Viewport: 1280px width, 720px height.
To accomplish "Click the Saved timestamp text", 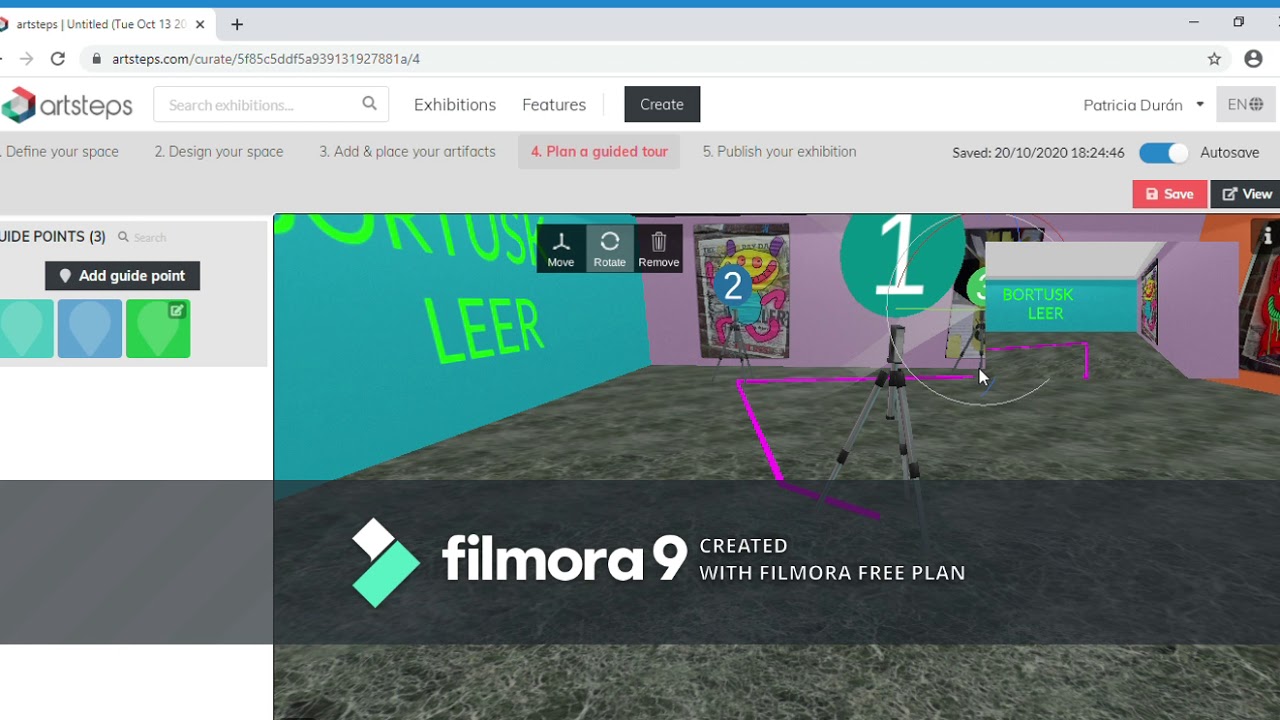I will pos(1038,153).
